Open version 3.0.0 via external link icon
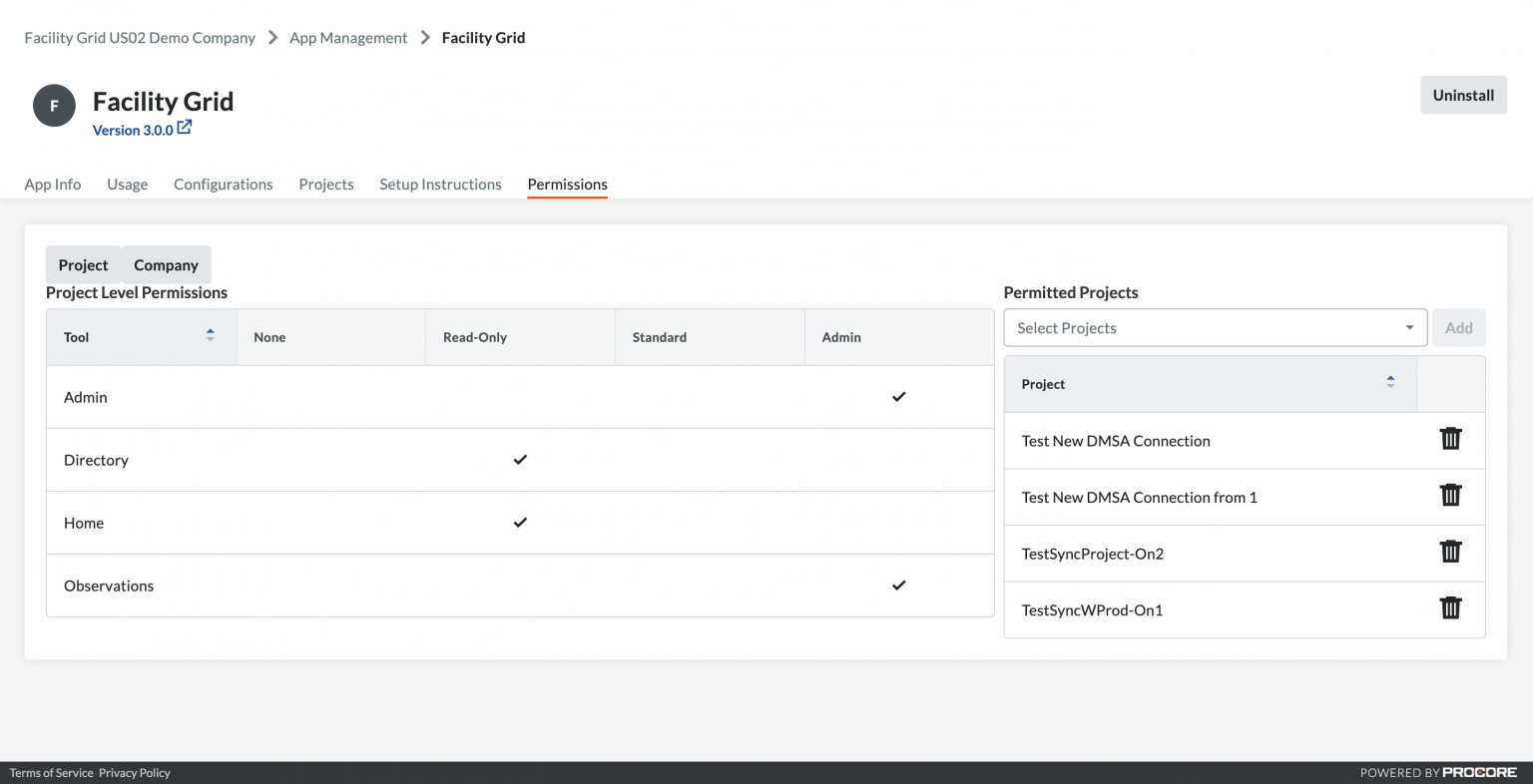The width and height of the screenshot is (1533, 784). [x=184, y=128]
